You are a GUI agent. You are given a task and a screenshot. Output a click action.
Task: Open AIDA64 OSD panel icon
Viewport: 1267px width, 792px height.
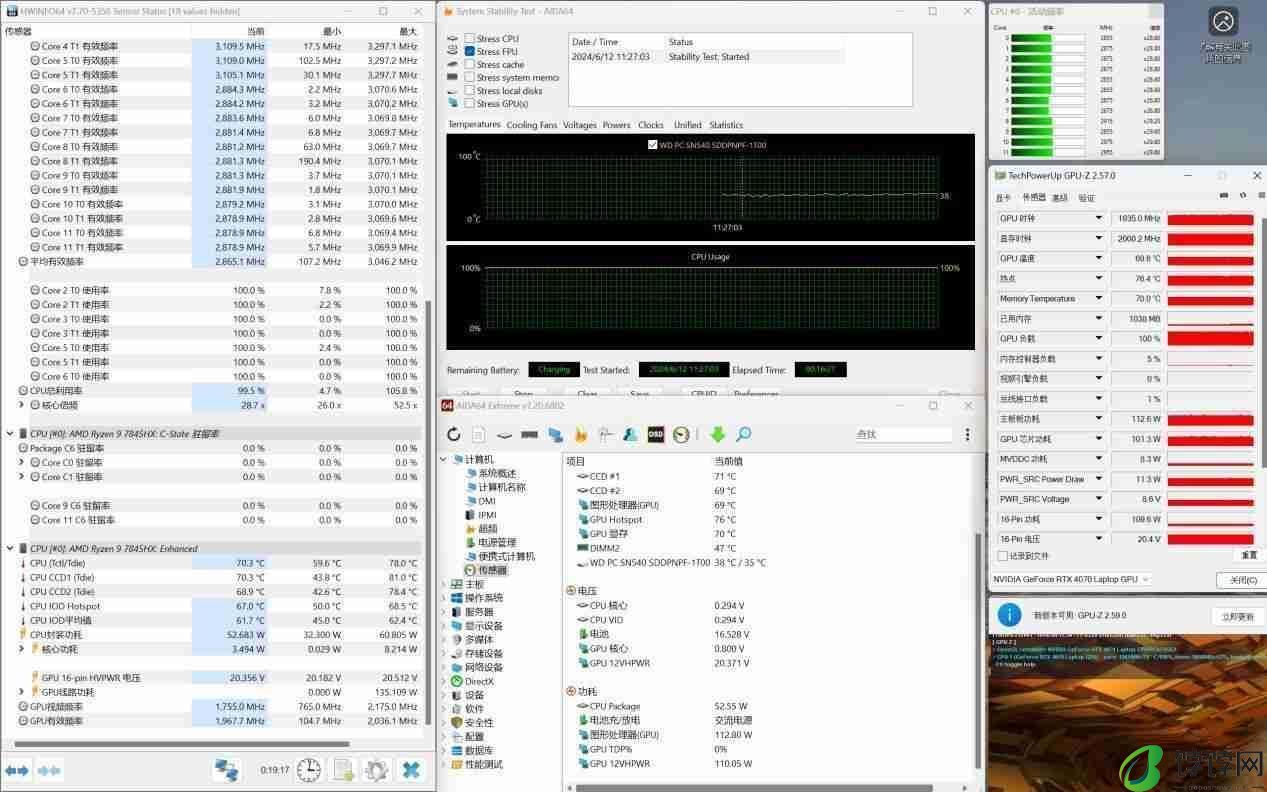pyautogui.click(x=656, y=434)
